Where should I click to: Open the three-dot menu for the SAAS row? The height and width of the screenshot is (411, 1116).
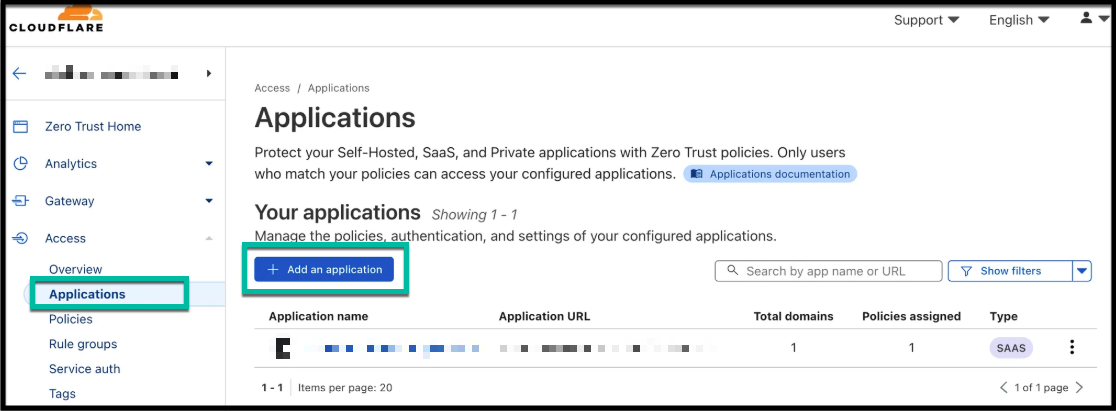1072,348
